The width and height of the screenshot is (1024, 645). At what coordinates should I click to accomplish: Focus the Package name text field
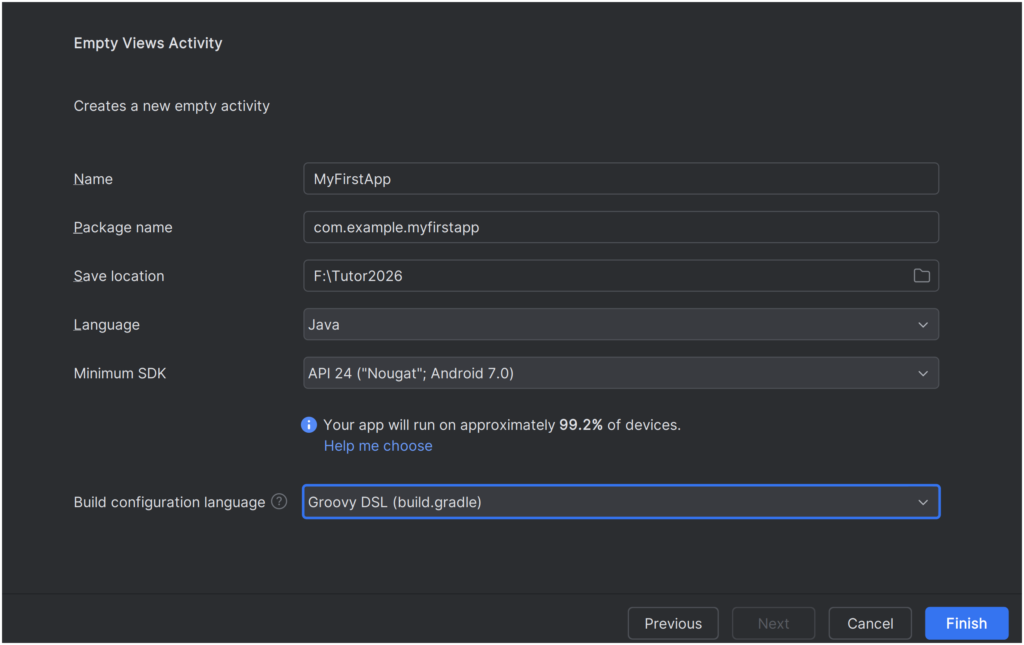(620, 227)
